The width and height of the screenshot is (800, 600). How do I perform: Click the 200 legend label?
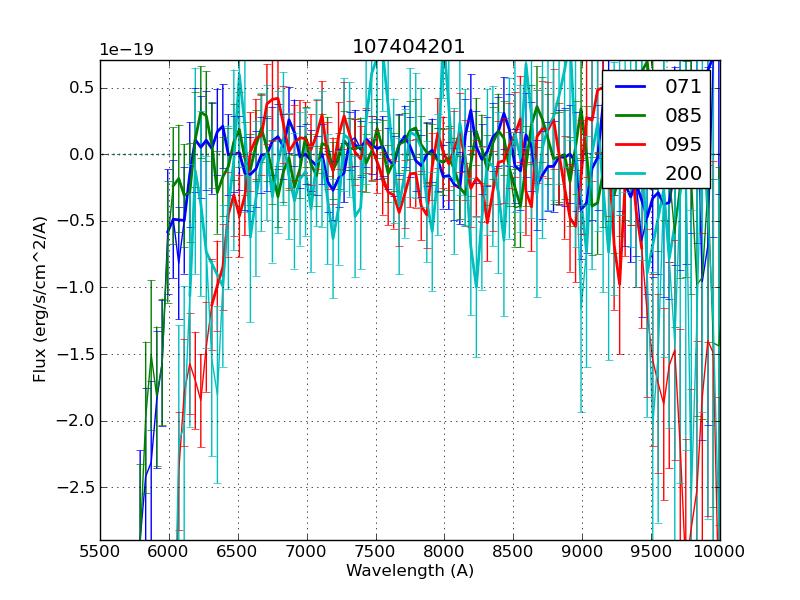coord(683,173)
